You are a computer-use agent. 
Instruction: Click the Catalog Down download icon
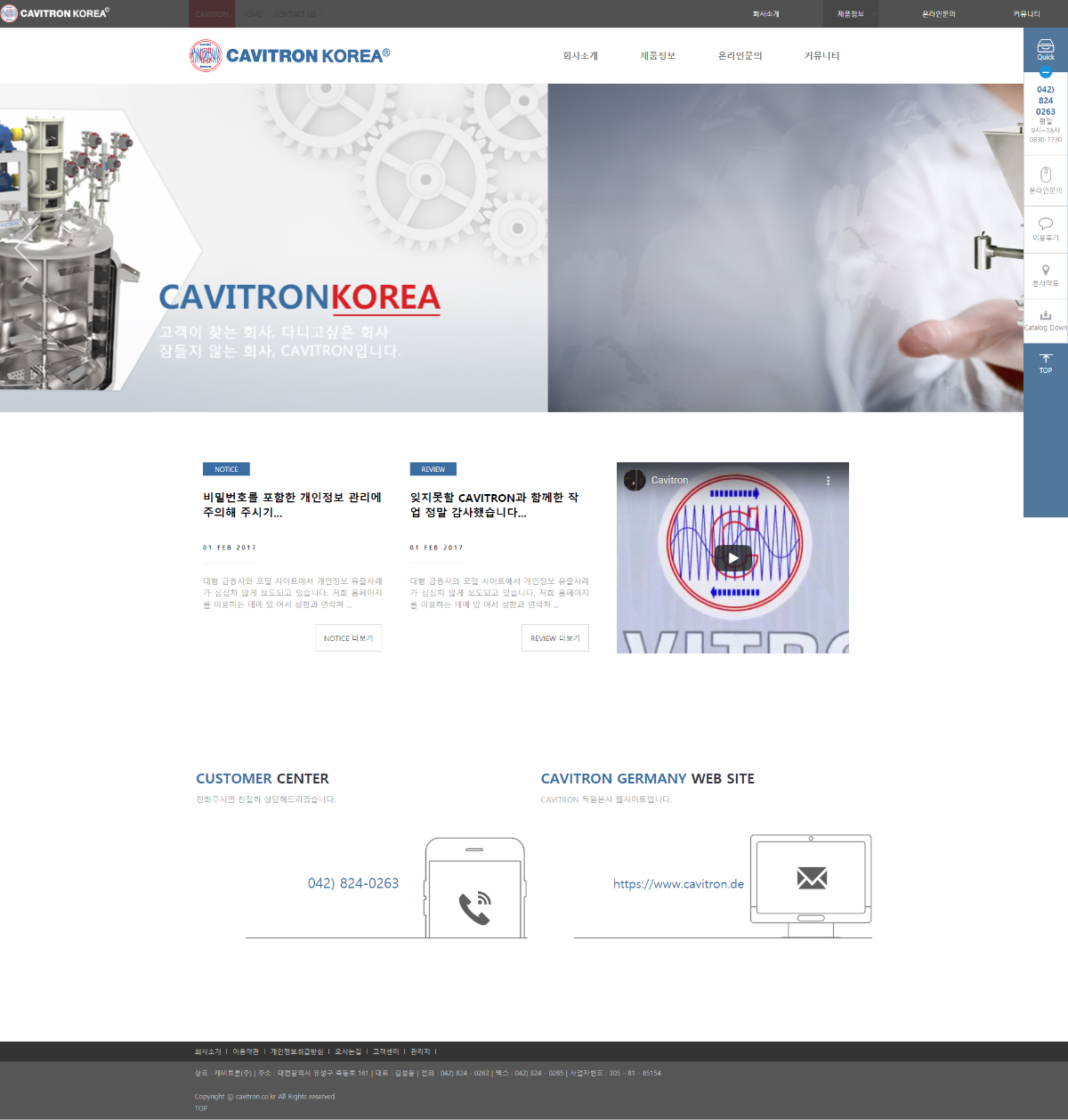pyautogui.click(x=1046, y=316)
